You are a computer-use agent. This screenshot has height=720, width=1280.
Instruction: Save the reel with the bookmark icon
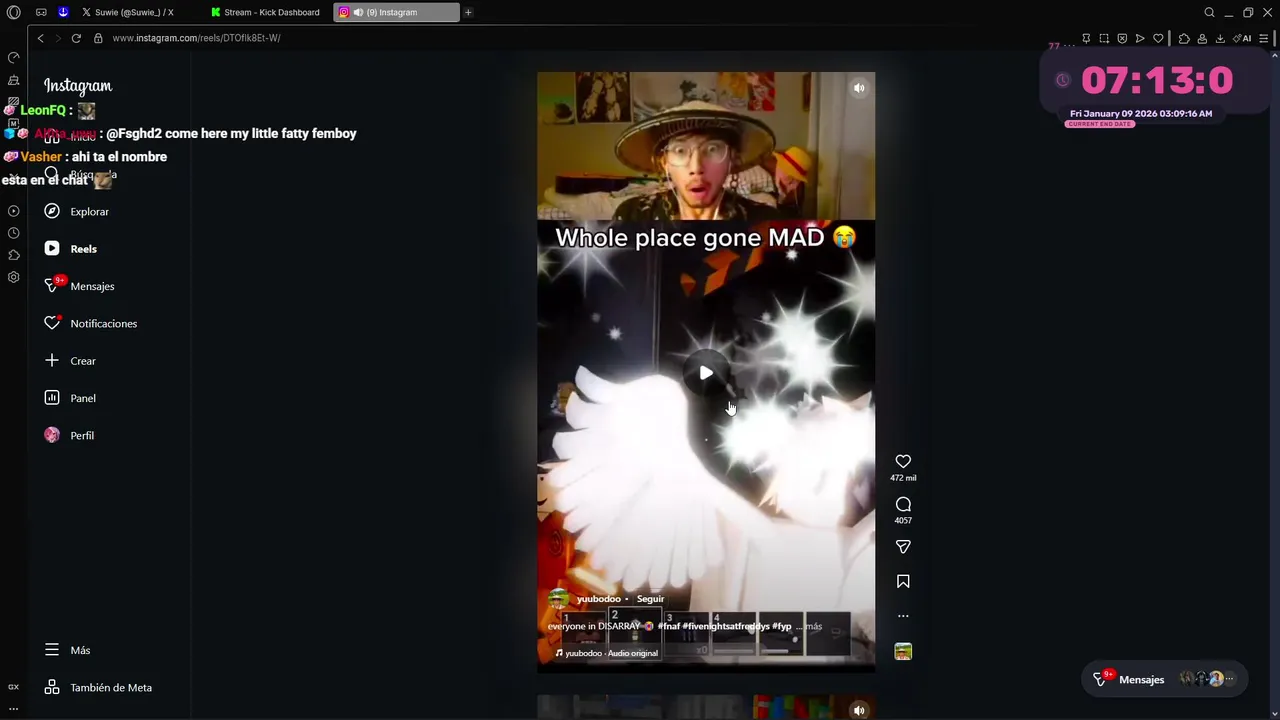(903, 581)
